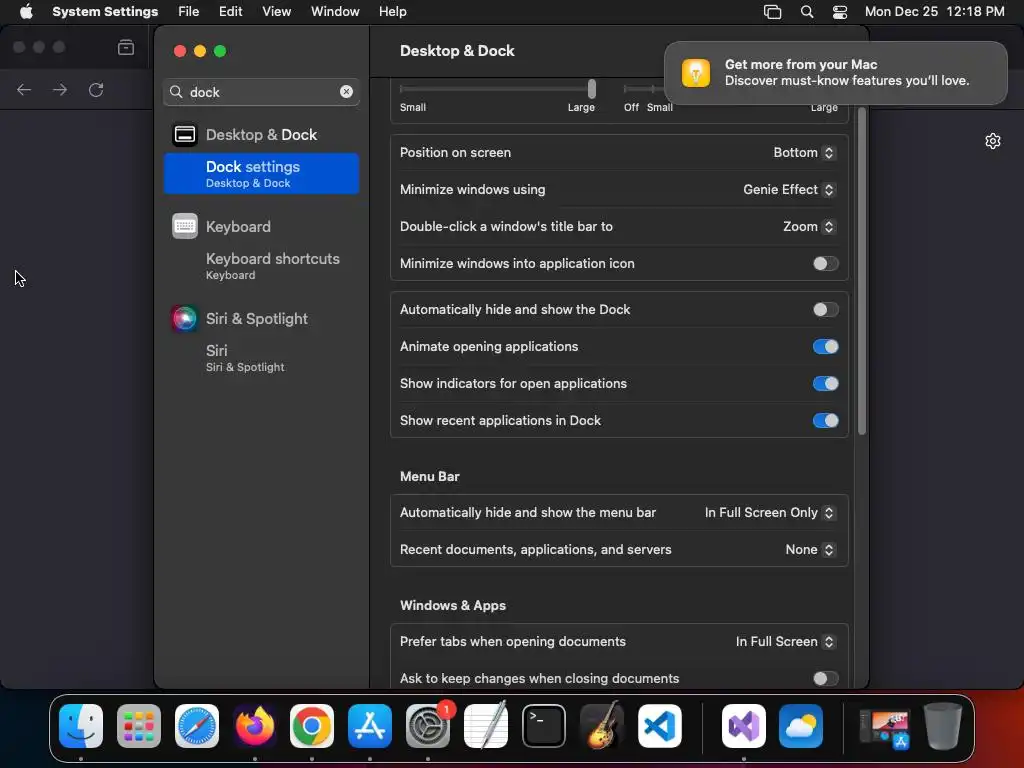Change Genie Effect minimize option

pos(789,189)
